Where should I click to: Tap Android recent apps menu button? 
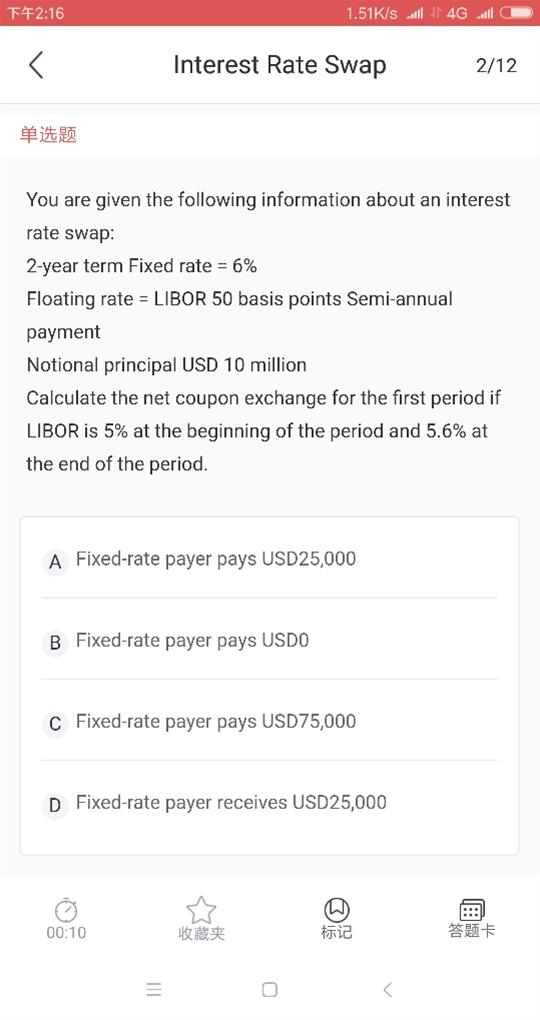154,990
